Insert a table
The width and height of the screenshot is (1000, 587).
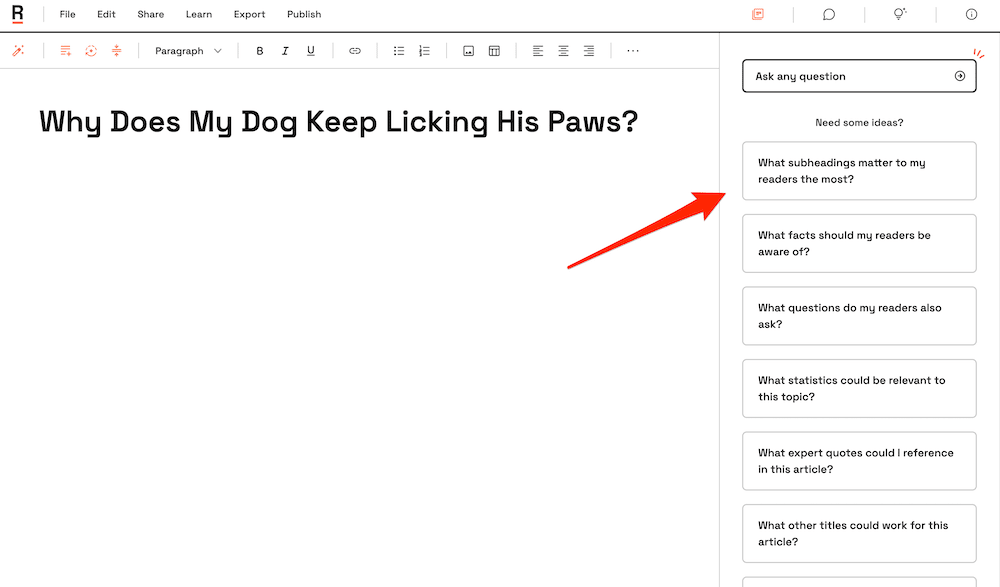(x=494, y=50)
